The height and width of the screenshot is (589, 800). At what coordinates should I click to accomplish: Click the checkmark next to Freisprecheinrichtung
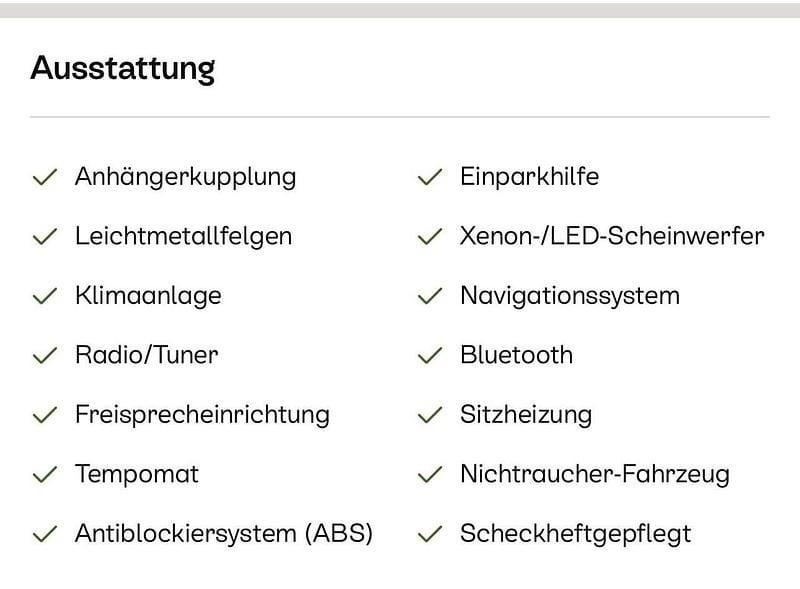45,415
